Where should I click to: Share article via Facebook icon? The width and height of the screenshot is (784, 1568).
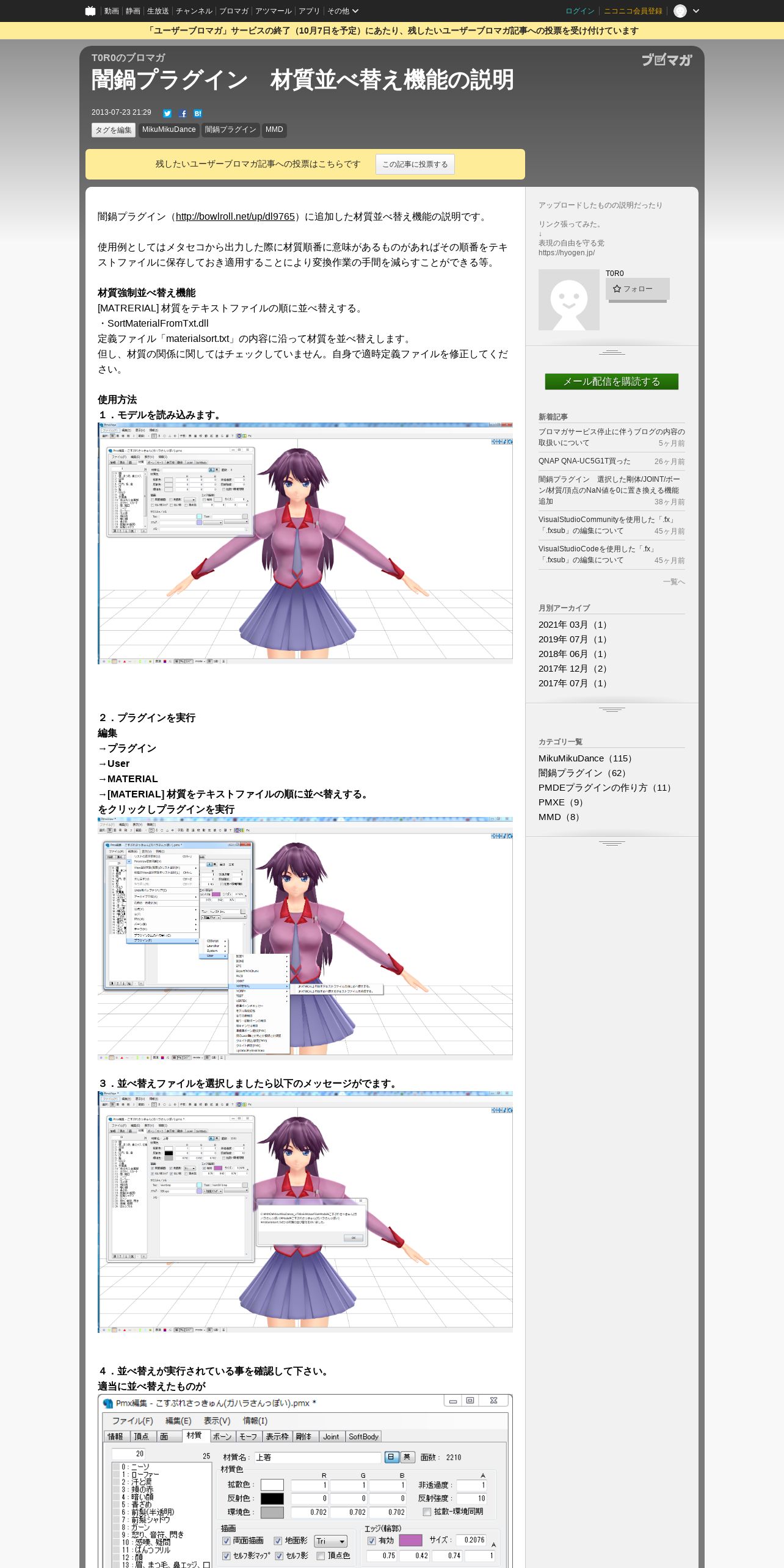(183, 114)
